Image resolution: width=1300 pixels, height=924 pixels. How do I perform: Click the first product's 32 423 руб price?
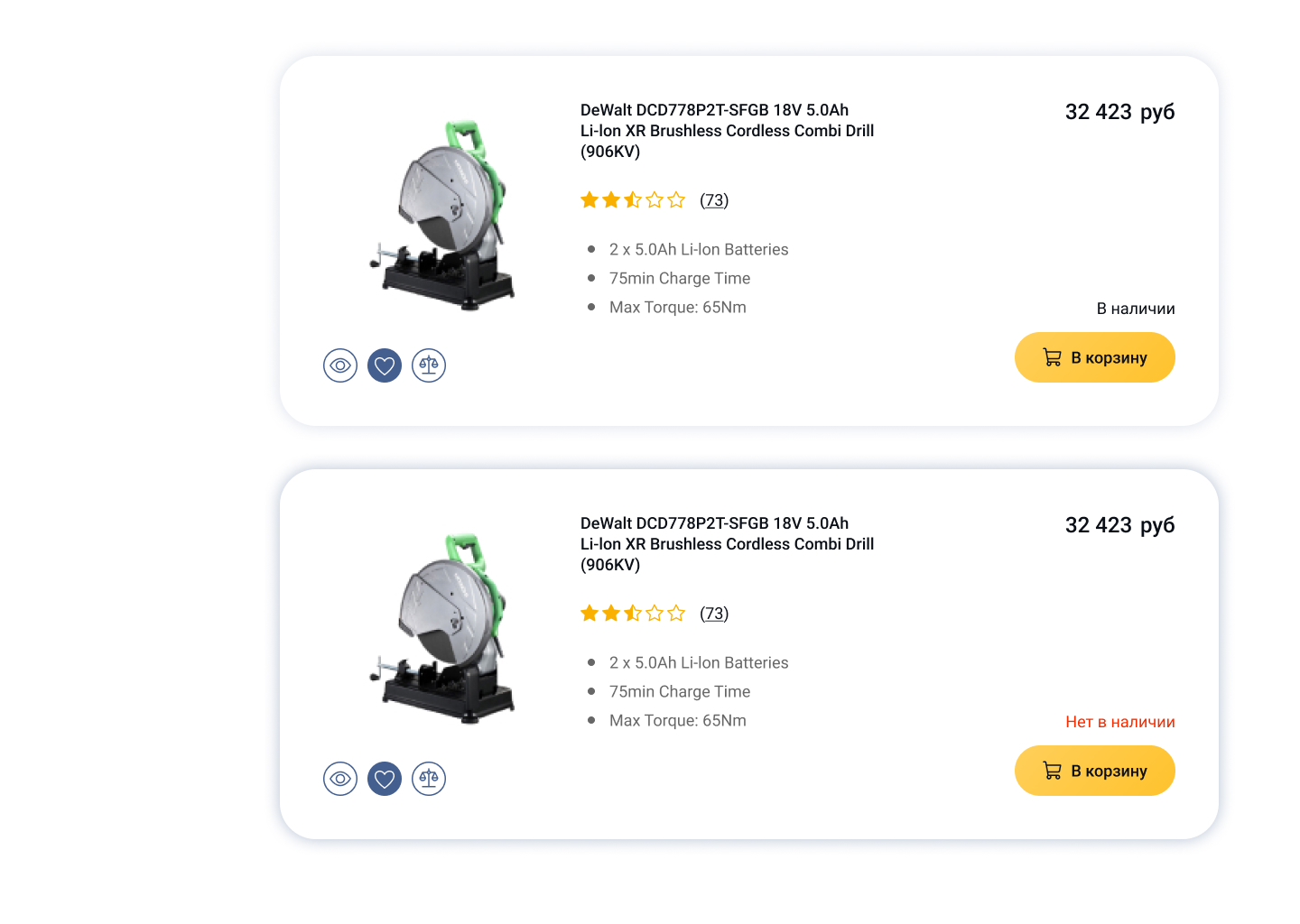point(1119,112)
